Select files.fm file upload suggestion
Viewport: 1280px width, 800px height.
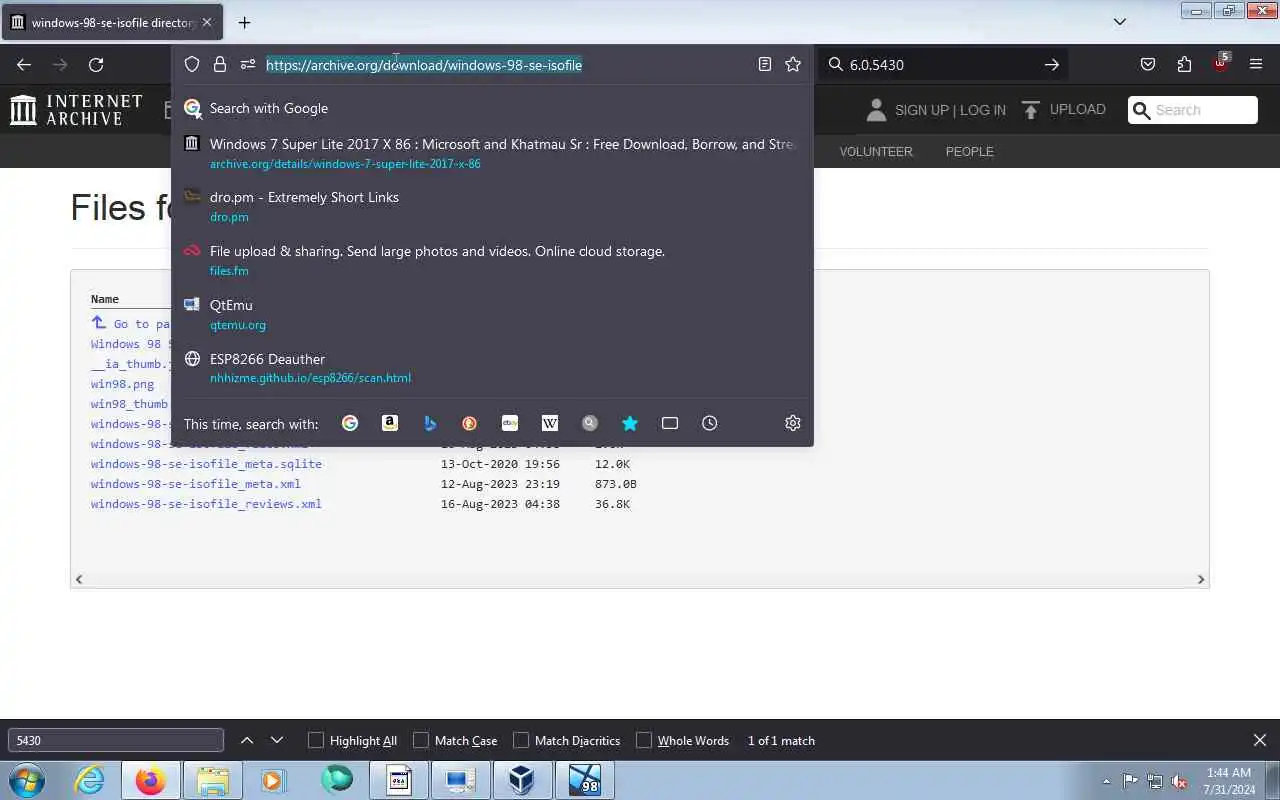coord(492,260)
